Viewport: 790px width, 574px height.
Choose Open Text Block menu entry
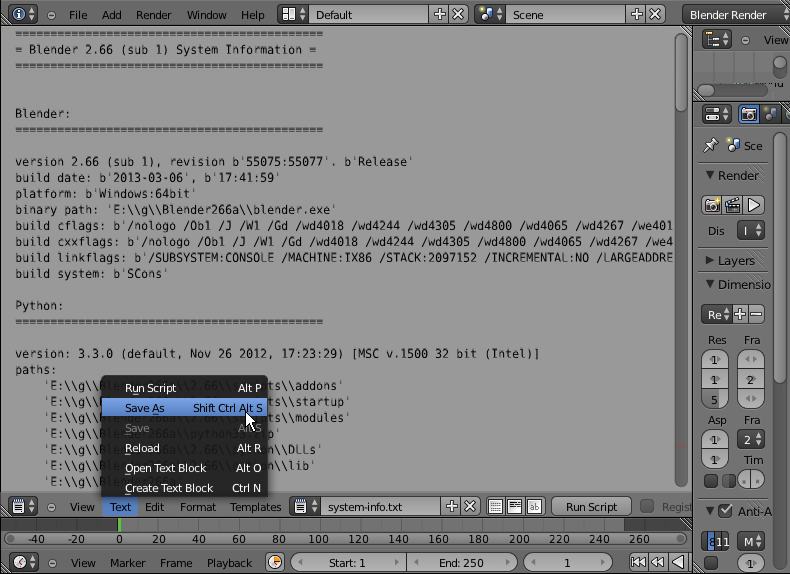pyautogui.click(x=184, y=468)
